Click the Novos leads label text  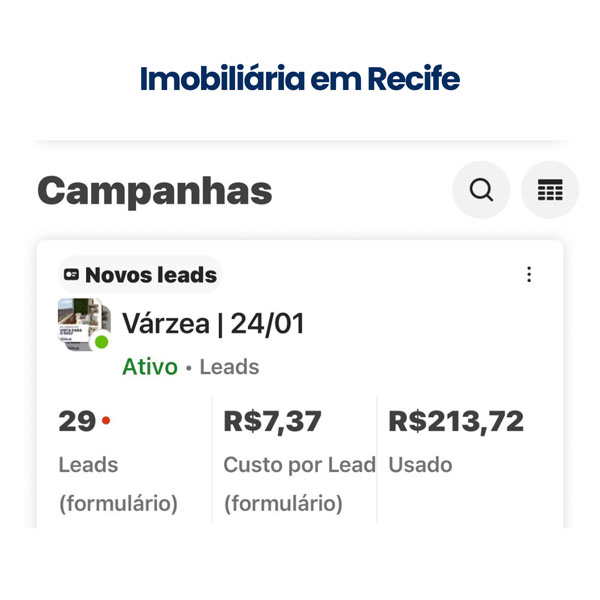click(151, 275)
